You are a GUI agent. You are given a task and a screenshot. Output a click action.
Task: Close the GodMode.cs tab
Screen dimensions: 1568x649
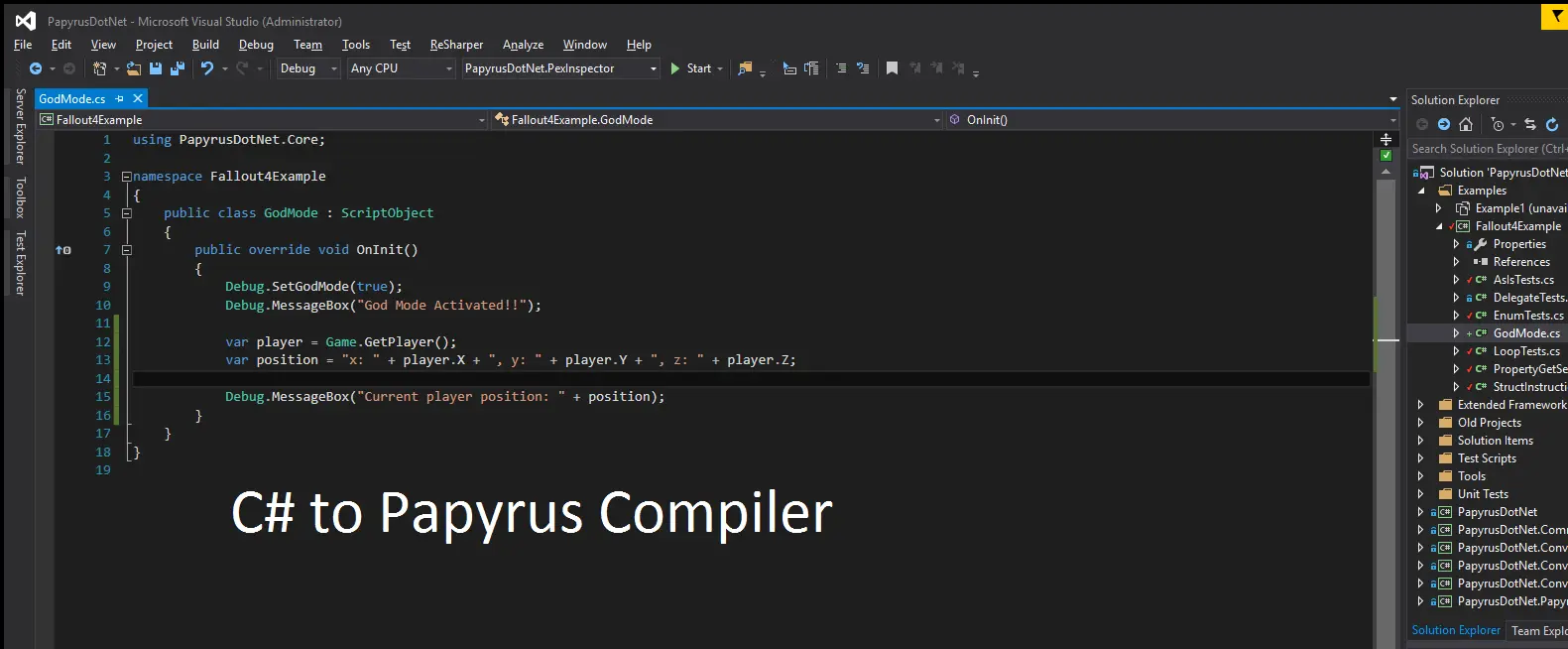pyautogui.click(x=138, y=98)
